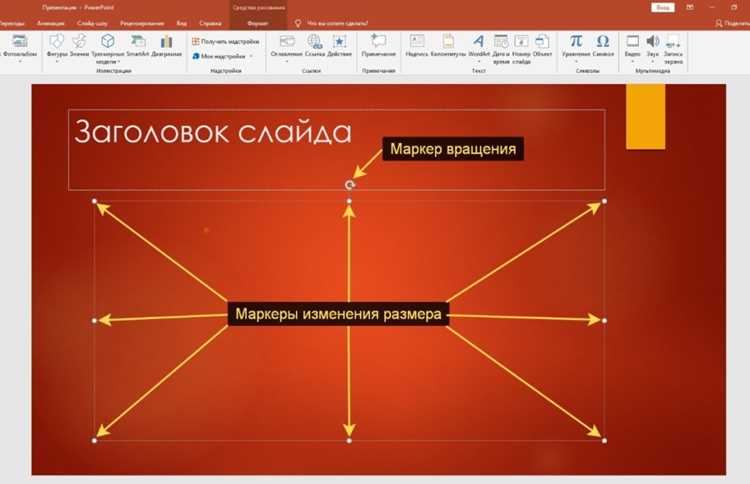Click the bottom-middle resize handle of placeholder

[349, 440]
